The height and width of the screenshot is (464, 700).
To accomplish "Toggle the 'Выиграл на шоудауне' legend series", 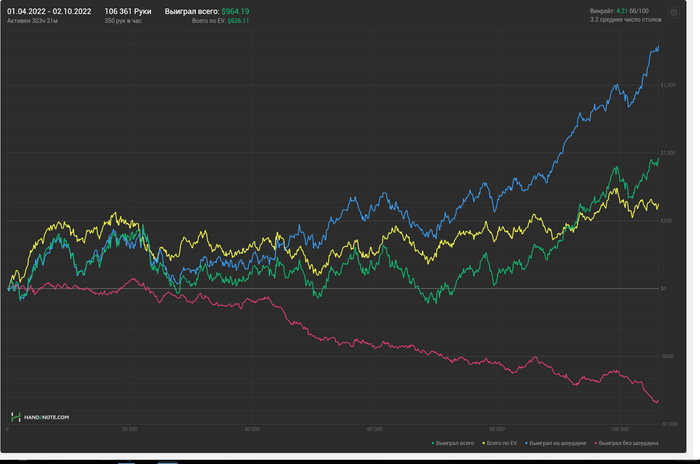I will (x=555, y=443).
